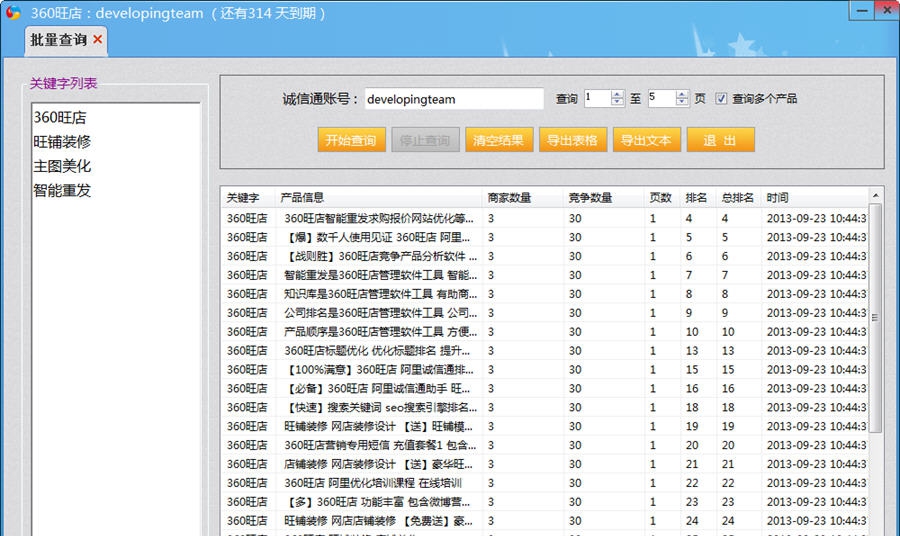Click the 清空结果 button

498,140
